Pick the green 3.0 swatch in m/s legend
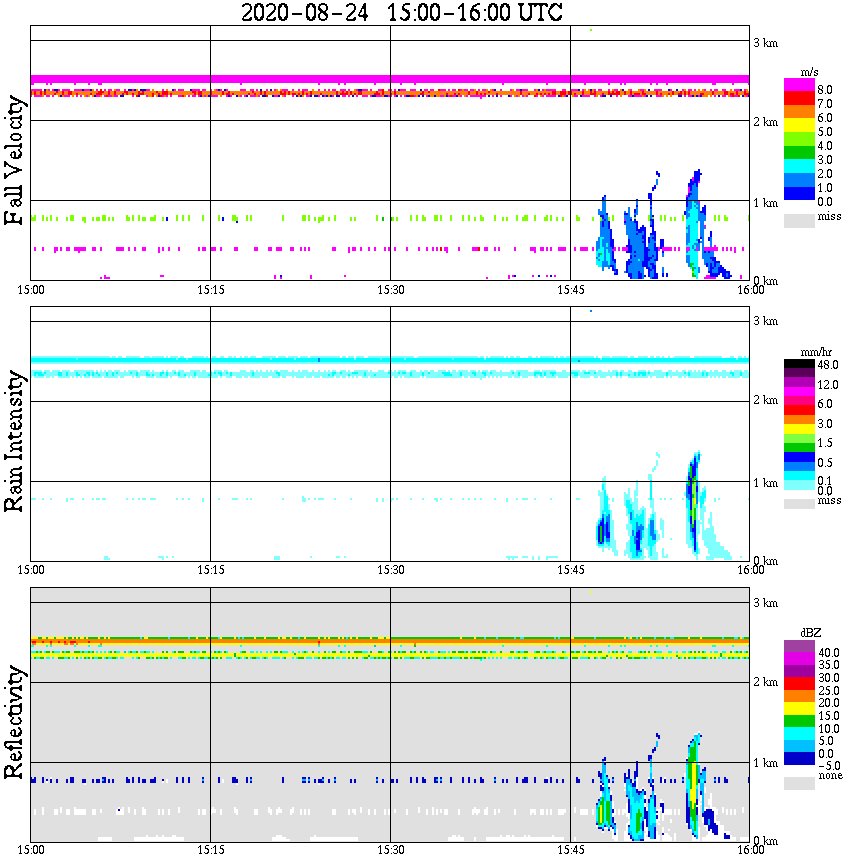Viewport: 850px width, 868px height. 799,152
